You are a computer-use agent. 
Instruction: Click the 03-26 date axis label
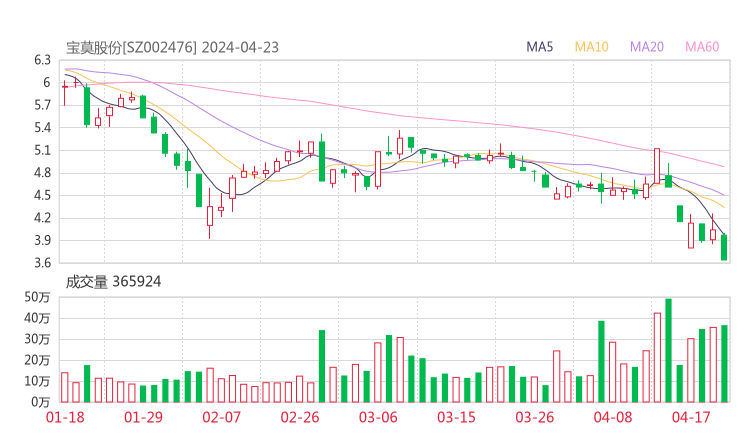point(535,417)
